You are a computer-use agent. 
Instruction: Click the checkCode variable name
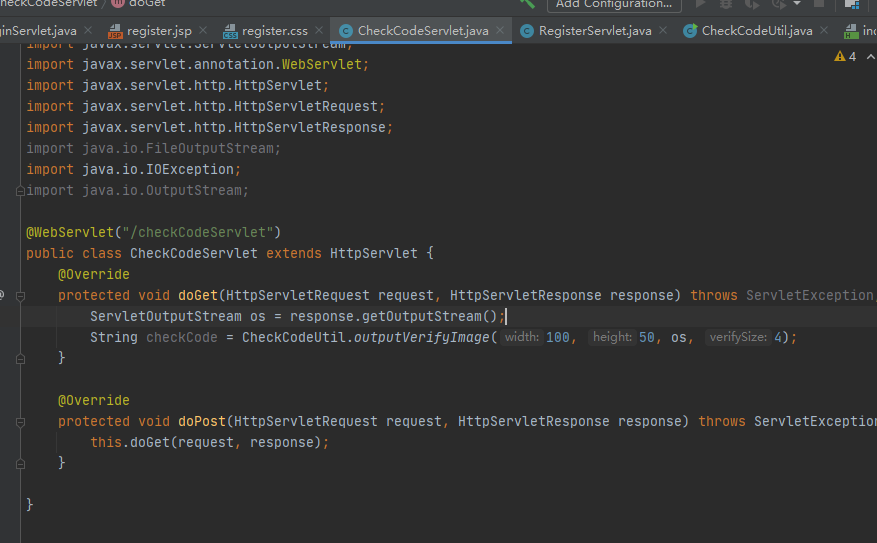(182, 337)
